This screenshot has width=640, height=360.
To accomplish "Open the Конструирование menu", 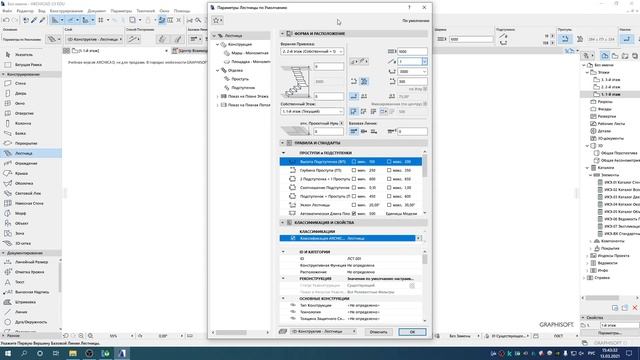I will click(x=66, y=11).
